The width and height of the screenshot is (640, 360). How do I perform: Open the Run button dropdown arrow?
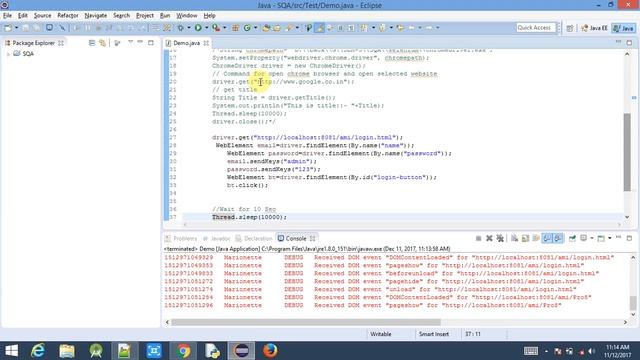coord(206,28)
